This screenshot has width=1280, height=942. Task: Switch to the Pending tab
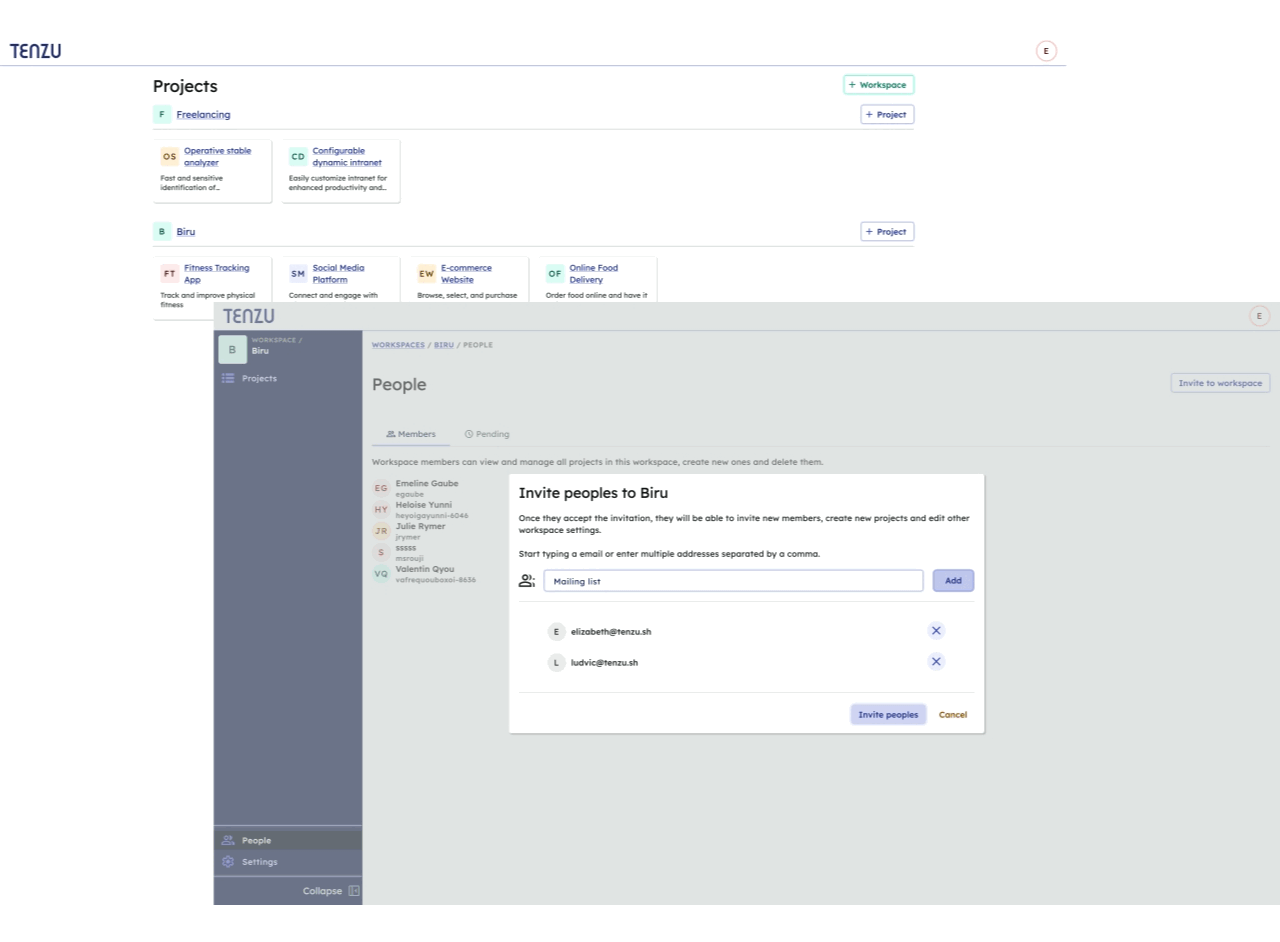pyautogui.click(x=487, y=434)
